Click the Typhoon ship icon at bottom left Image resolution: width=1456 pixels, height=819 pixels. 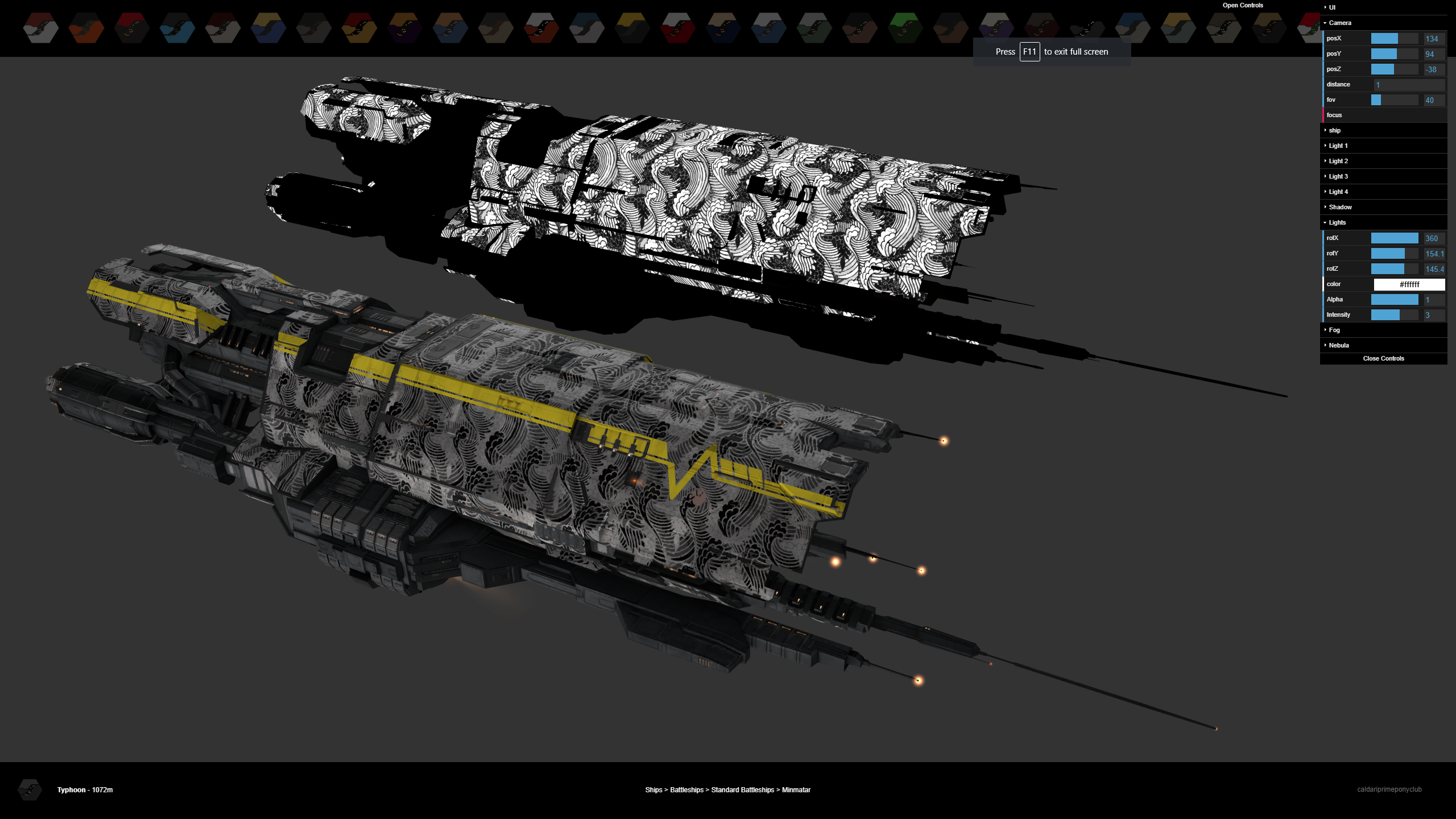[x=30, y=789]
